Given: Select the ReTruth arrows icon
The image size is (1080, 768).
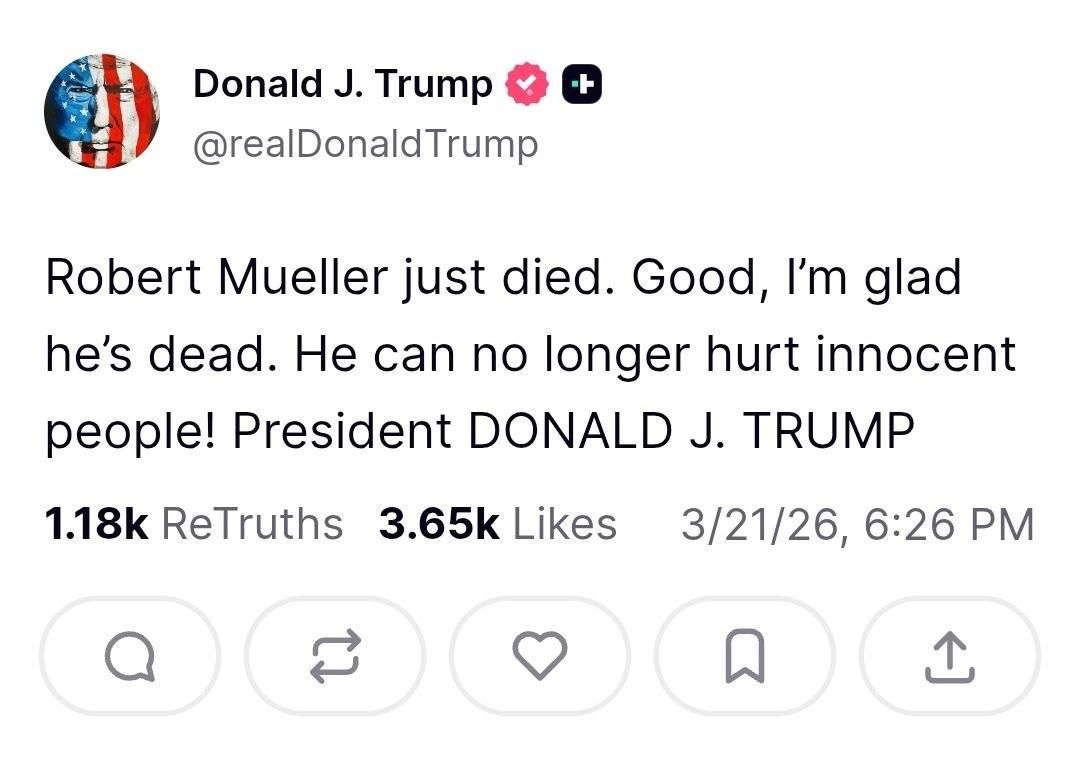Looking at the screenshot, I should pos(335,657).
